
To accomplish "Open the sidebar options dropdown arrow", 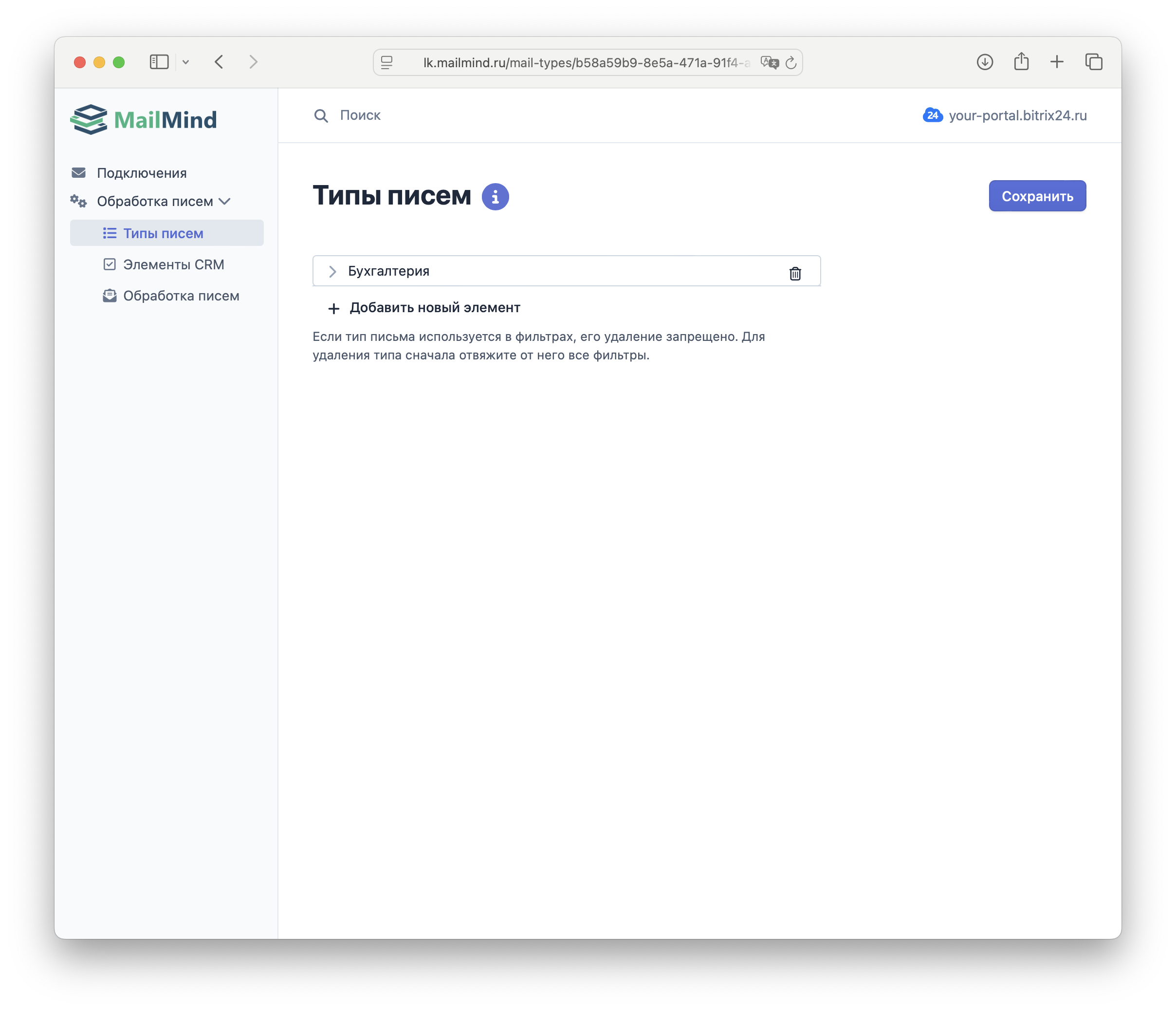I will pos(185,62).
